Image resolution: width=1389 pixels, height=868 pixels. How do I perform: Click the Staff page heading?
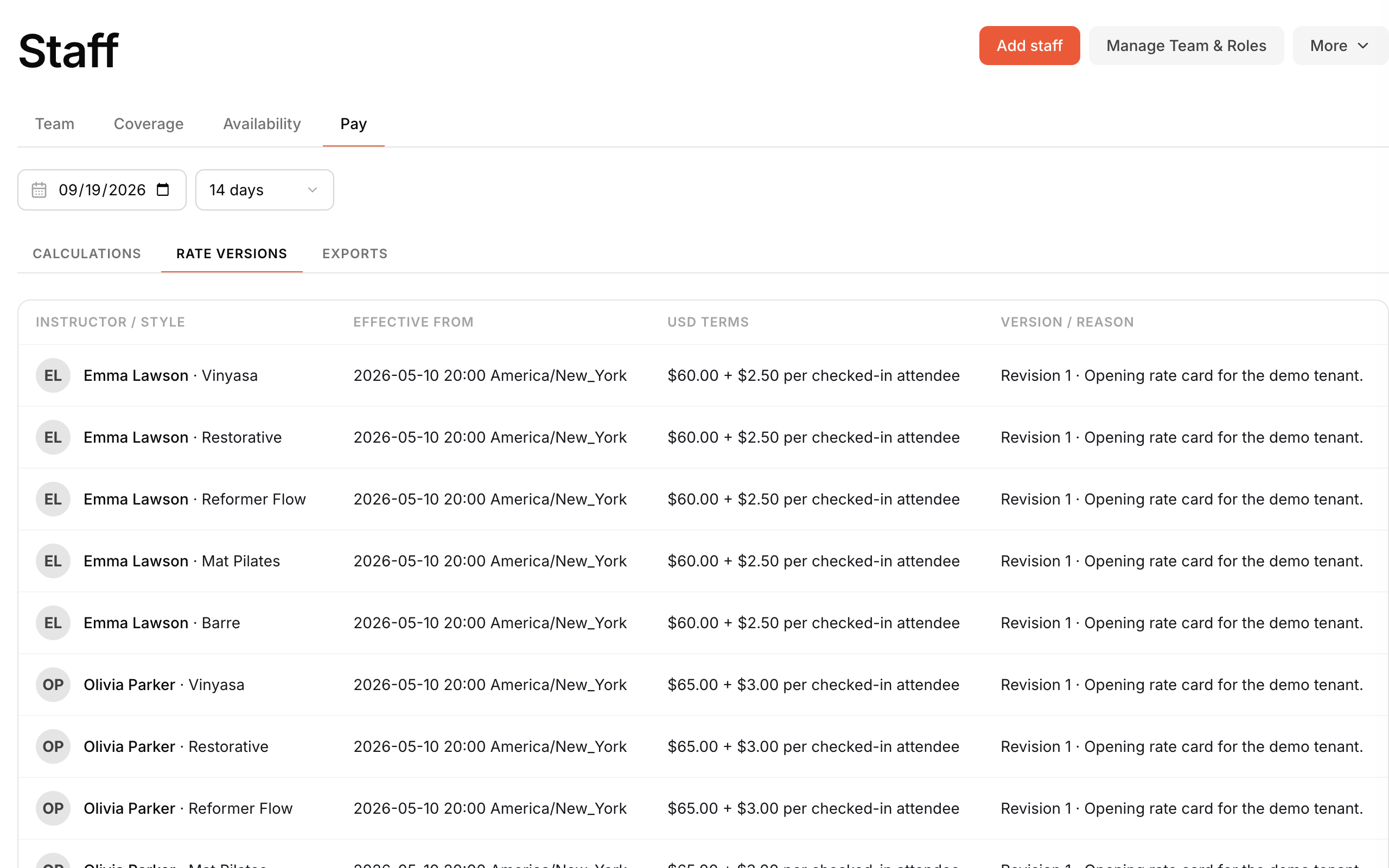pos(68,50)
